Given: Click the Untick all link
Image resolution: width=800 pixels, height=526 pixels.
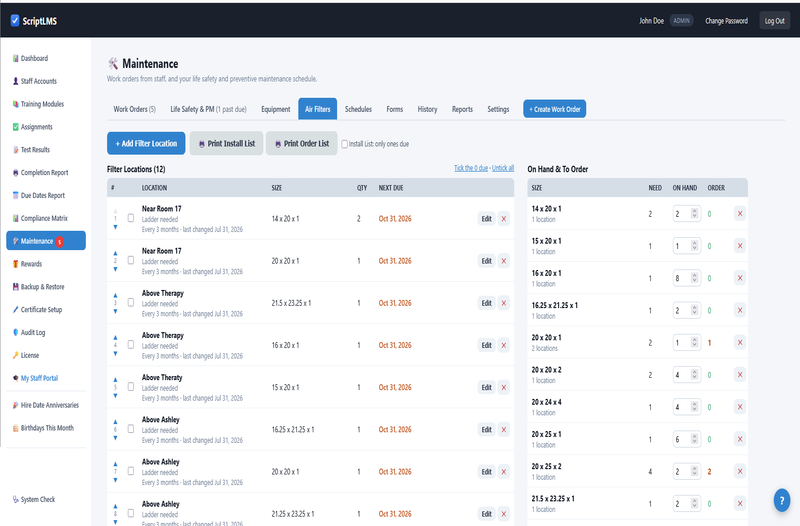Looking at the screenshot, I should (x=503, y=168).
